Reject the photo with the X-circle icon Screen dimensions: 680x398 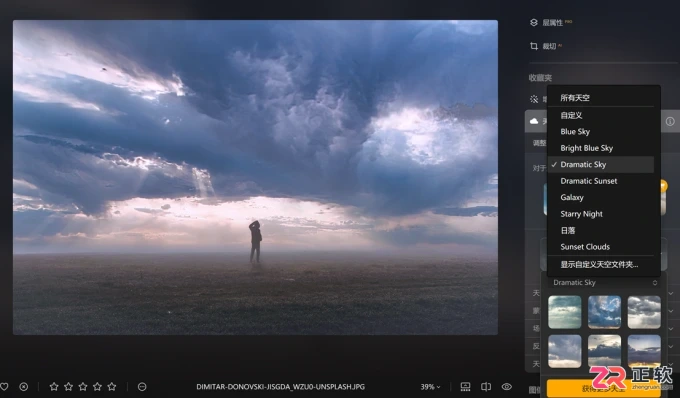coord(24,386)
